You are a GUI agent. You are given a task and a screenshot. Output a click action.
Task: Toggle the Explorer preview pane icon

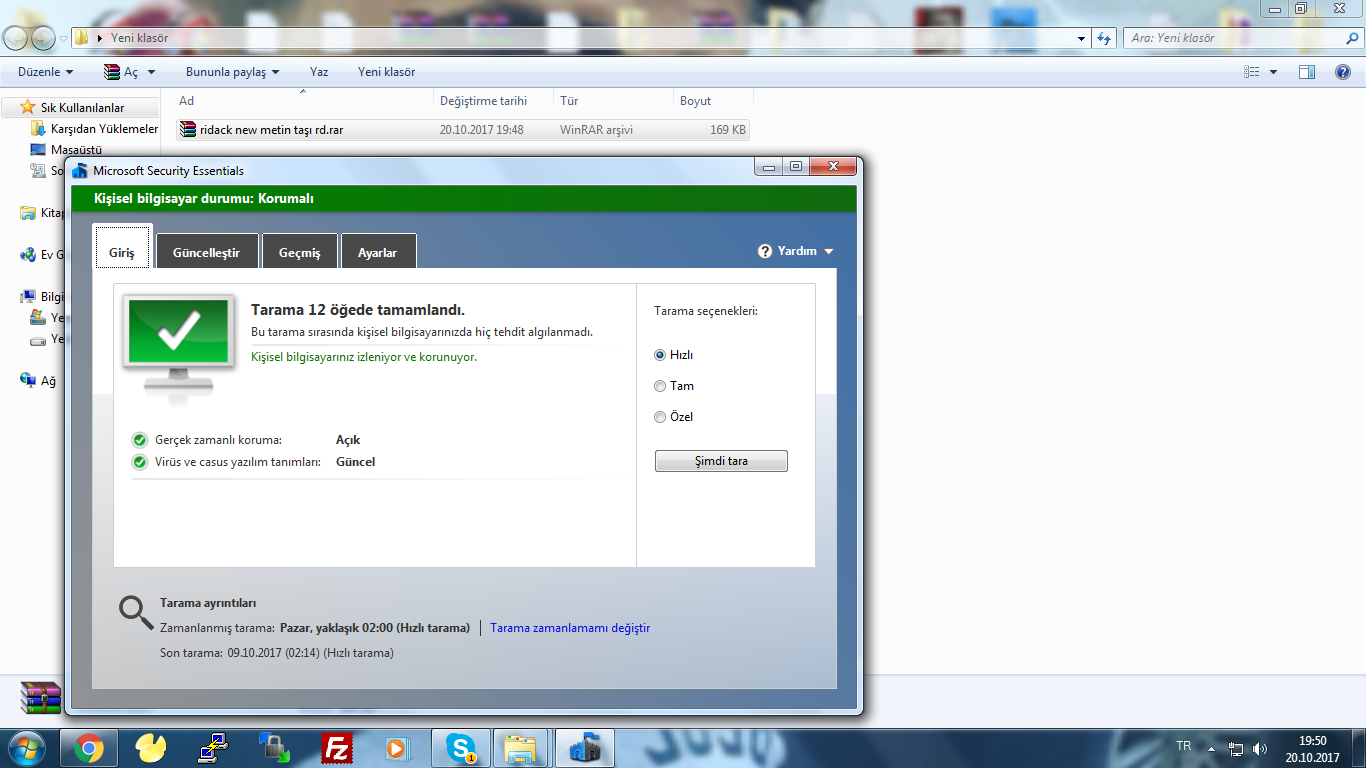point(1306,72)
